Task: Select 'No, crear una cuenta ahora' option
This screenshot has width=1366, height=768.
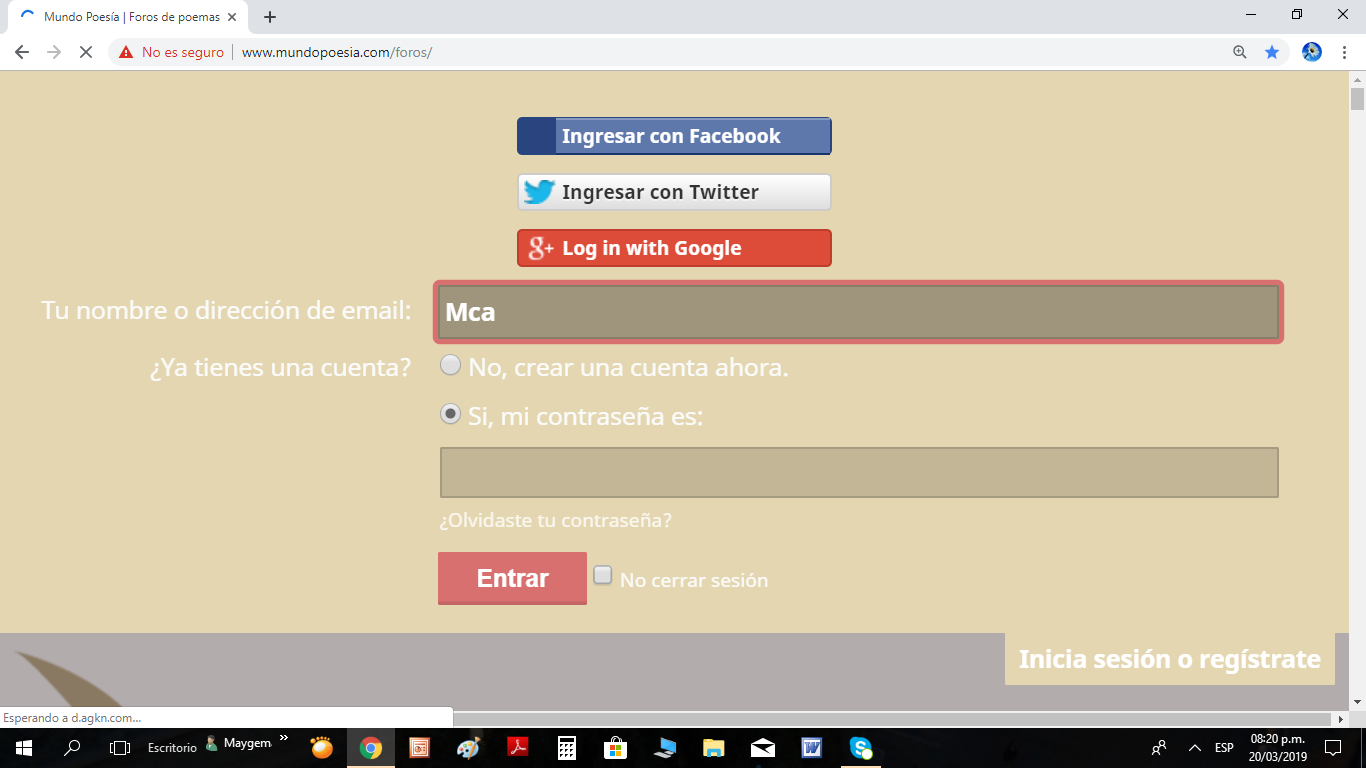Action: click(x=451, y=365)
